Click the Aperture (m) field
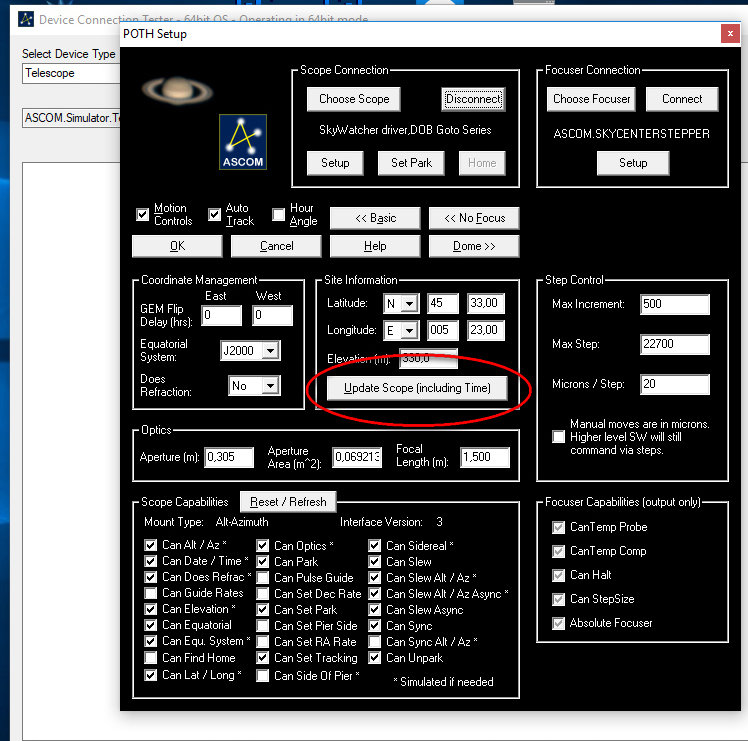748x741 pixels. [x=229, y=458]
